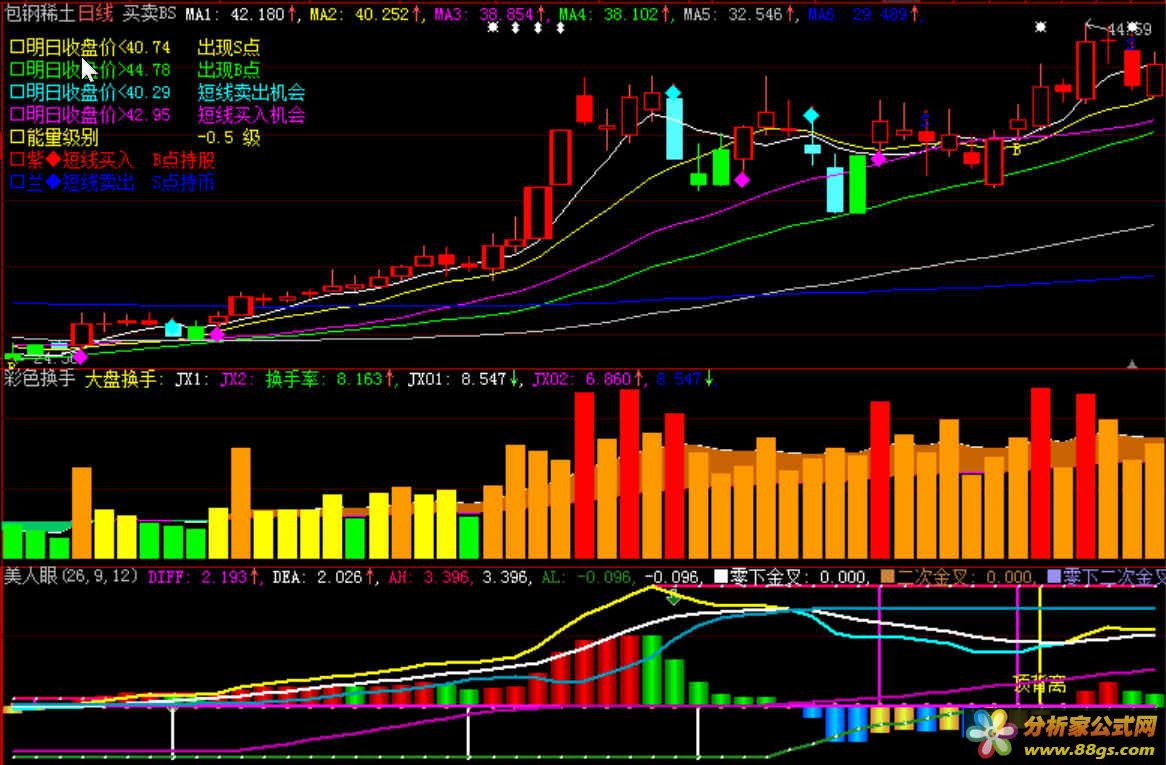Viewport: 1166px width, 765px height.
Task: Click the 买卖BS indicator name label
Action: coord(148,14)
